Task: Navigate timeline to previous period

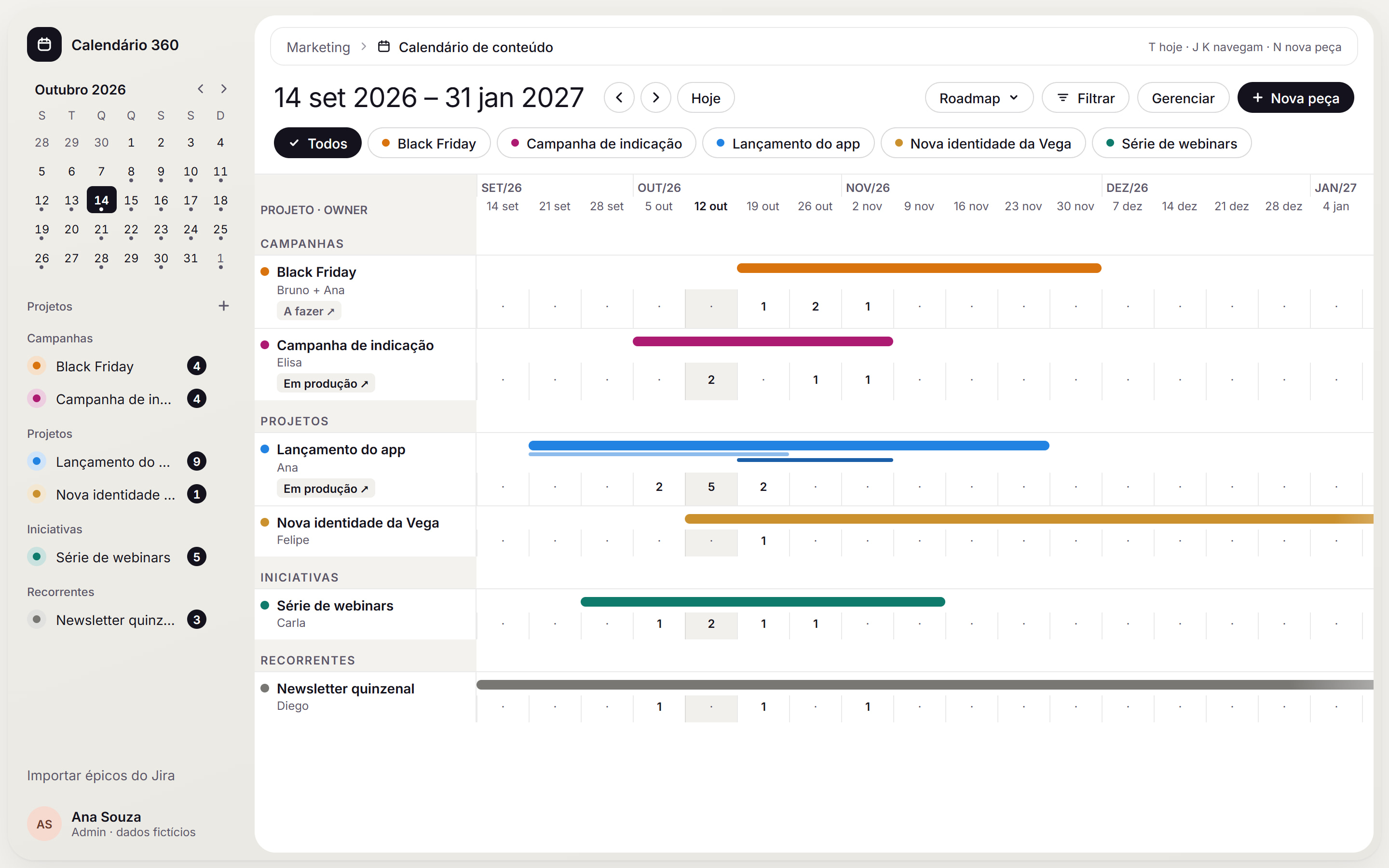Action: point(619,97)
